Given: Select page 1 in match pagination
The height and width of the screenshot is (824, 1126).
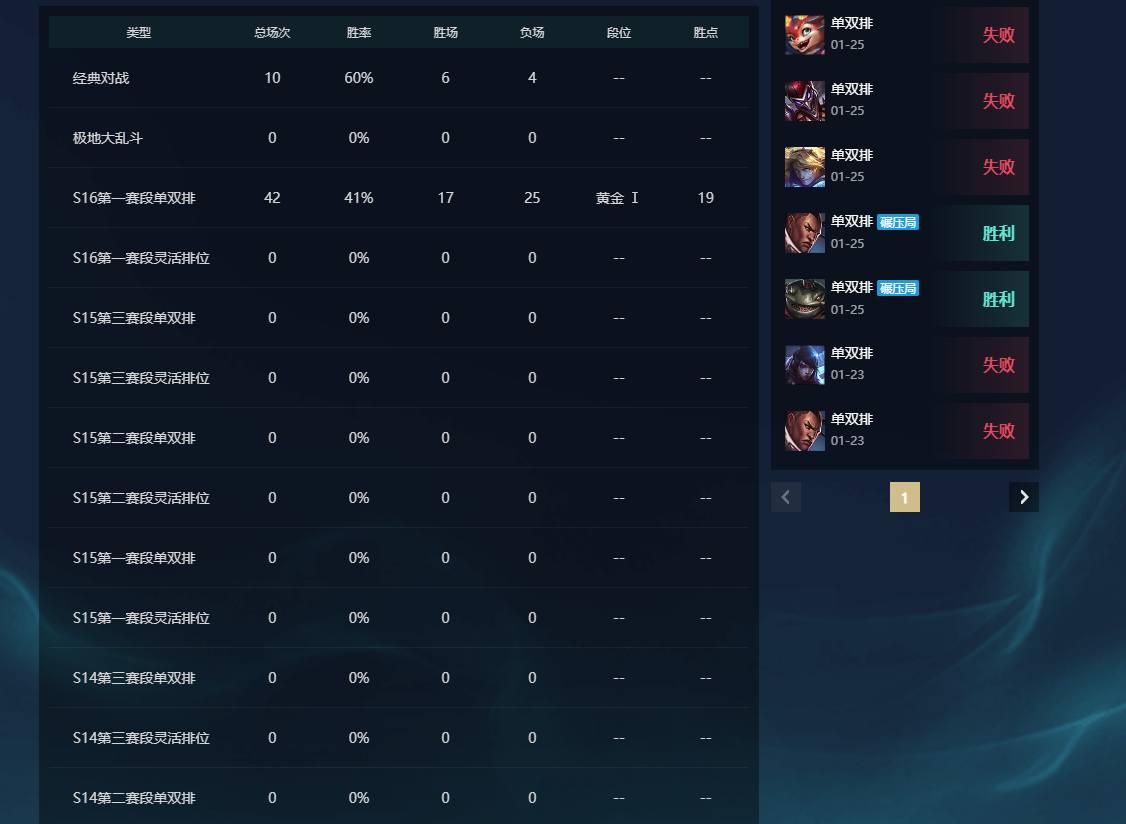Looking at the screenshot, I should 905,497.
